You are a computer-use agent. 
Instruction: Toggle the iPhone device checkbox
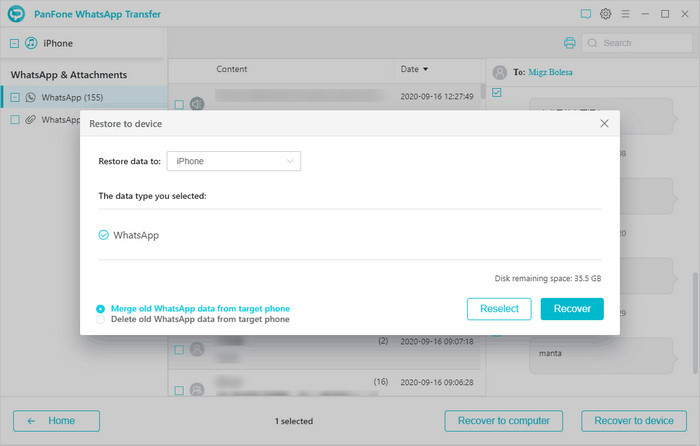point(14,43)
